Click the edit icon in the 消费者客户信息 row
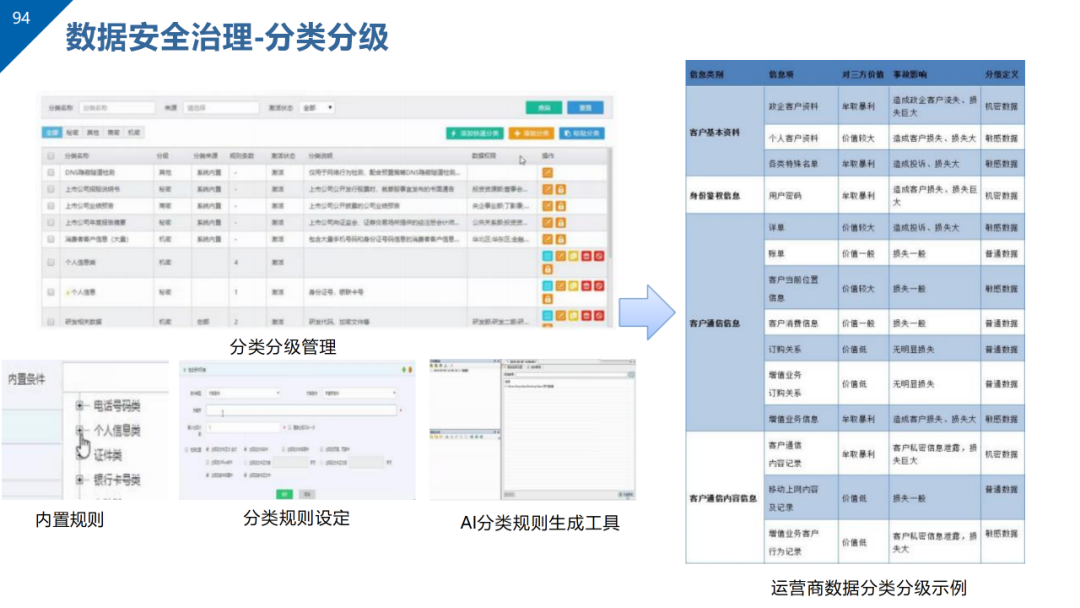 point(548,239)
